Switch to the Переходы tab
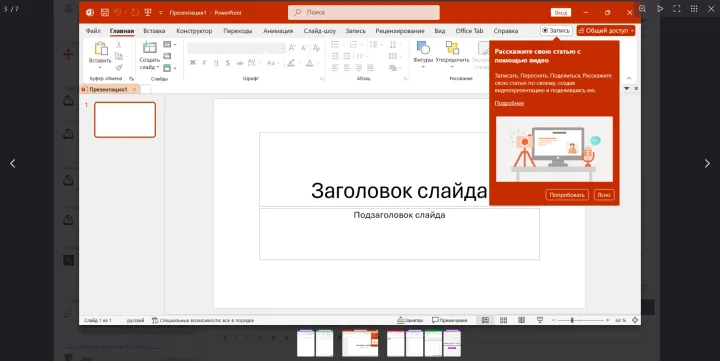This screenshot has width=720, height=361. point(238,31)
